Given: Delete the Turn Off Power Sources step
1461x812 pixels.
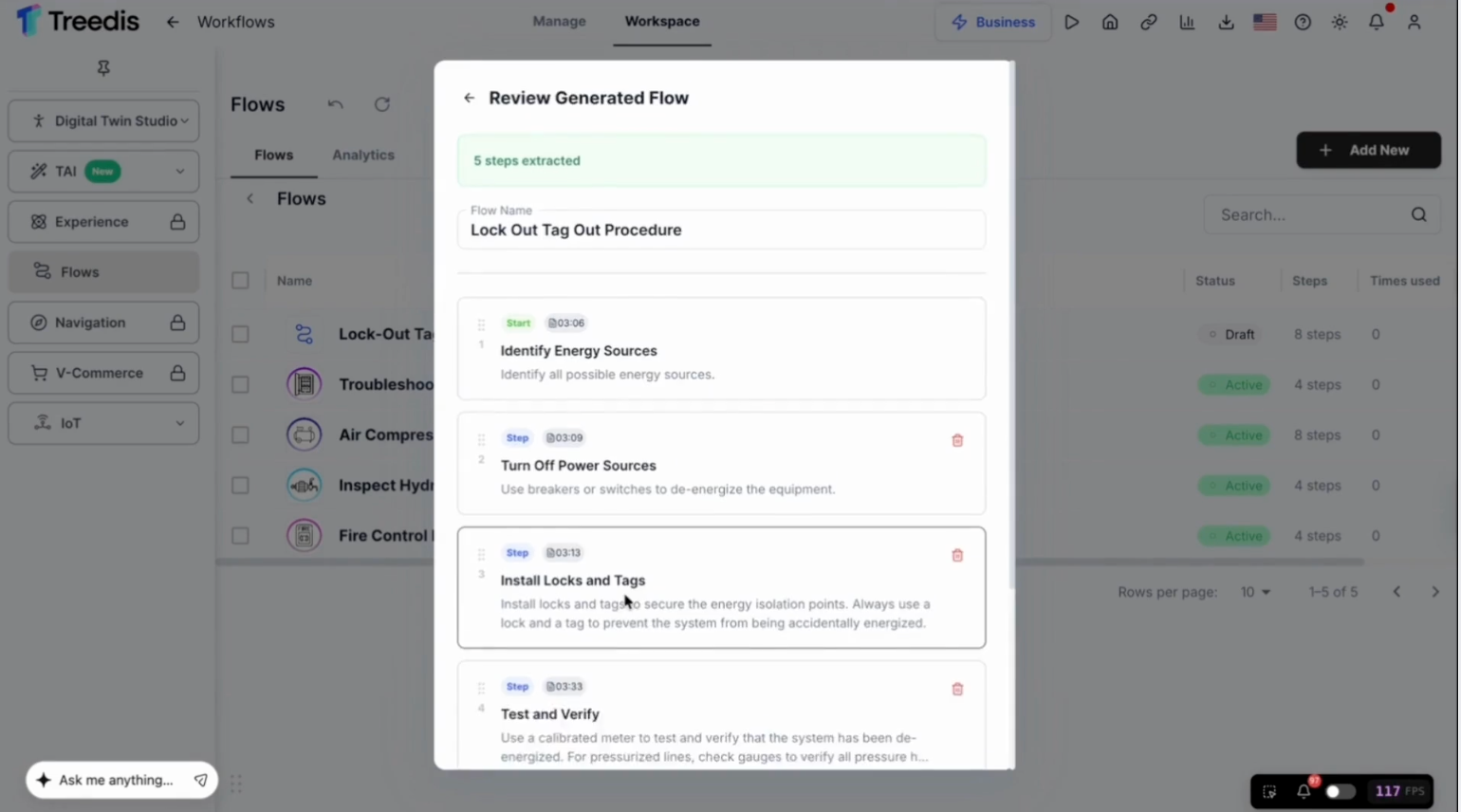Looking at the screenshot, I should [x=959, y=441].
